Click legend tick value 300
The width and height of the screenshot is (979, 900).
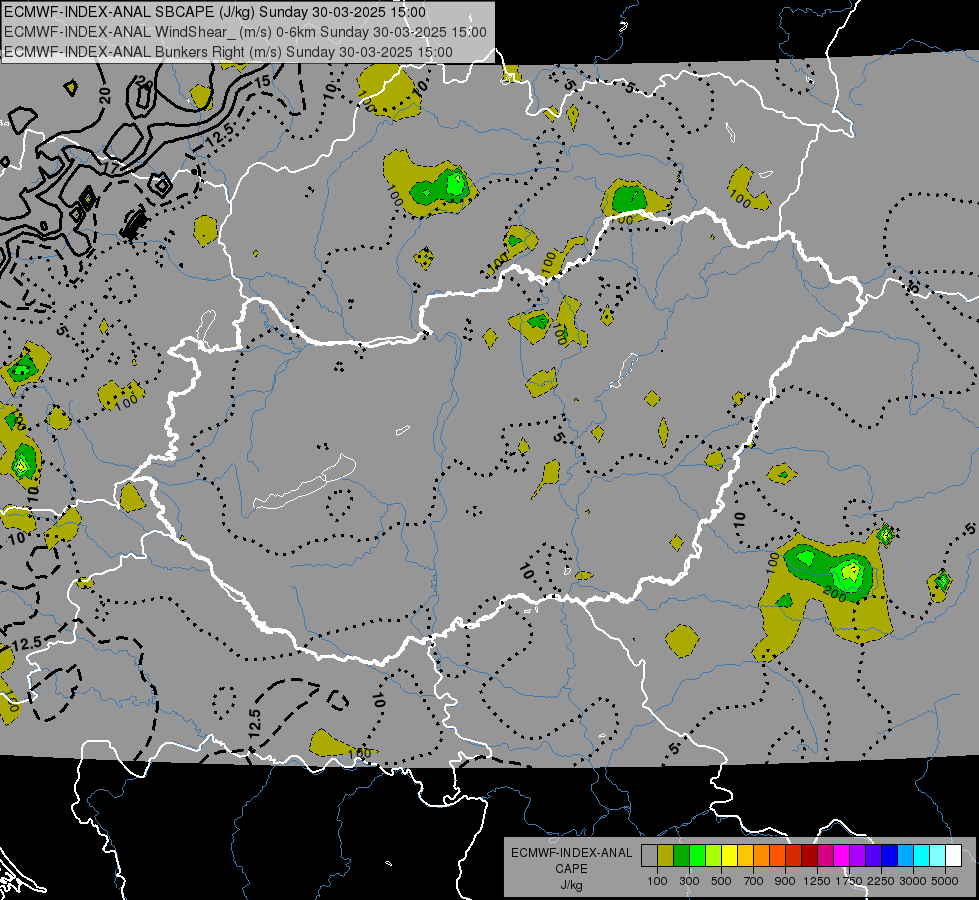[689, 881]
